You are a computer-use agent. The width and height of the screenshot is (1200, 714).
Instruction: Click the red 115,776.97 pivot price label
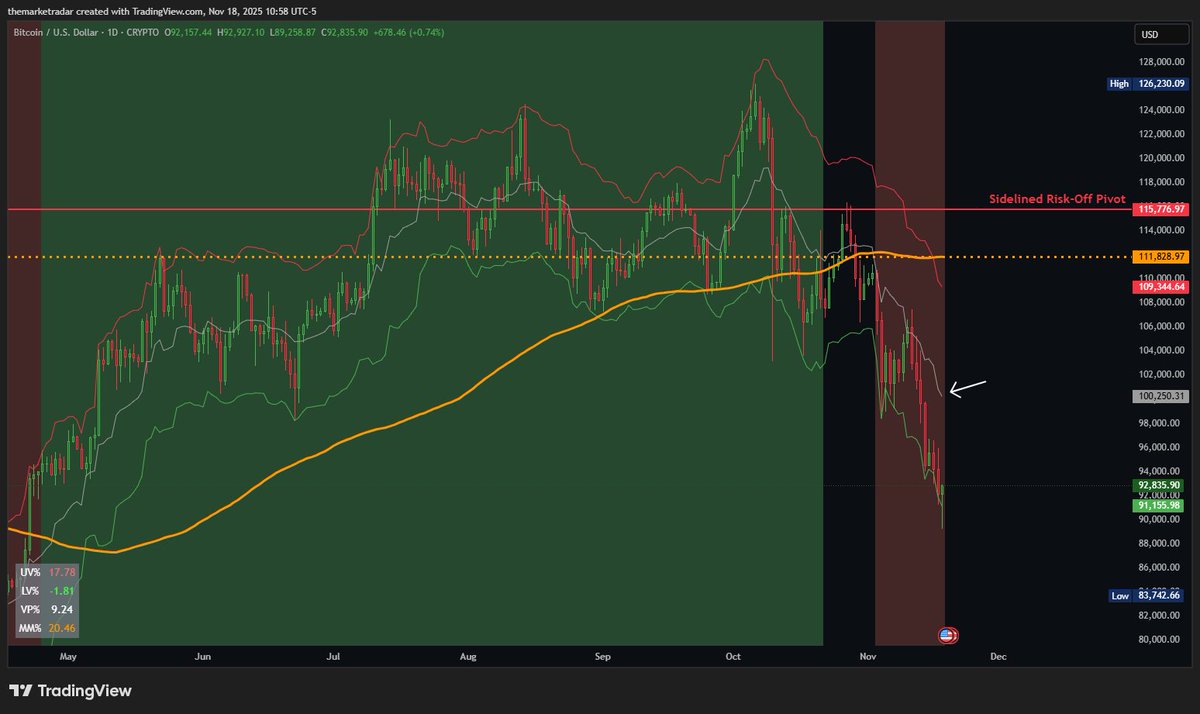coord(1159,209)
